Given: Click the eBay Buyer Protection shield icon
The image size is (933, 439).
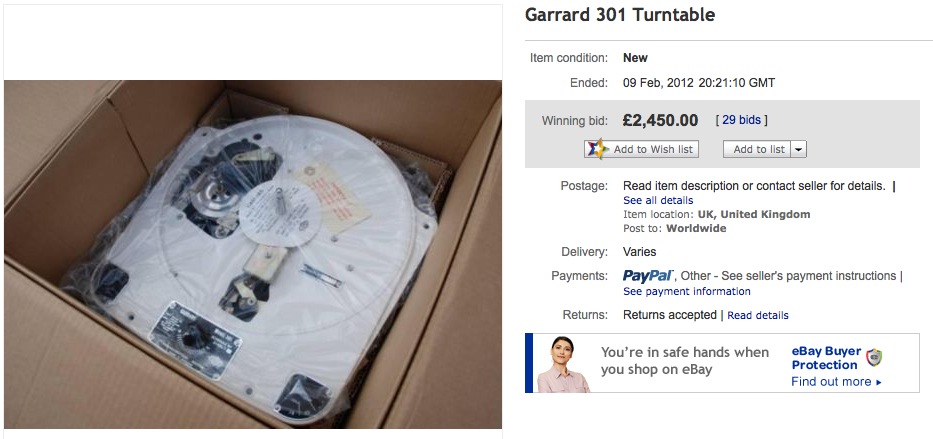Looking at the screenshot, I should coord(873,358).
